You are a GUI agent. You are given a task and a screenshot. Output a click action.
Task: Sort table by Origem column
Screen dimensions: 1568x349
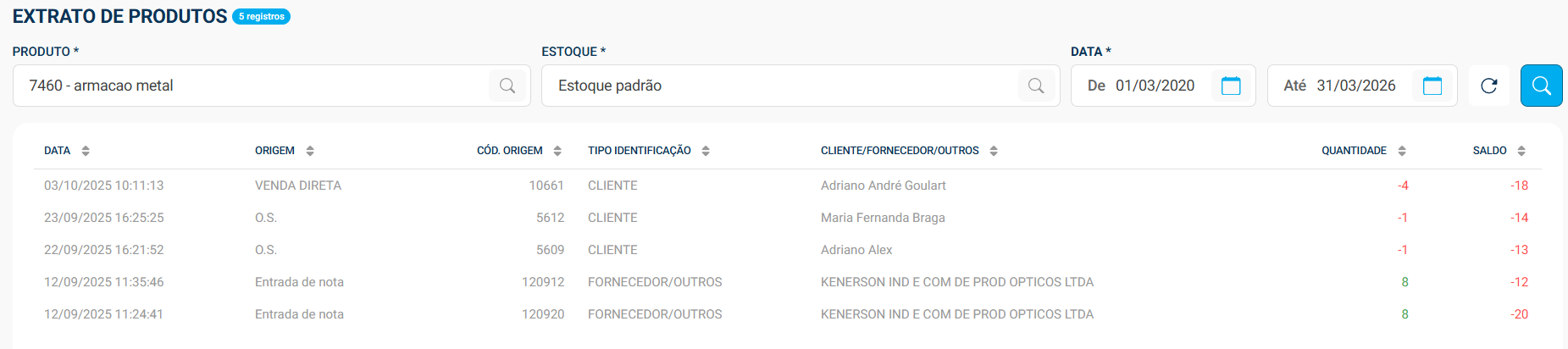pos(310,151)
